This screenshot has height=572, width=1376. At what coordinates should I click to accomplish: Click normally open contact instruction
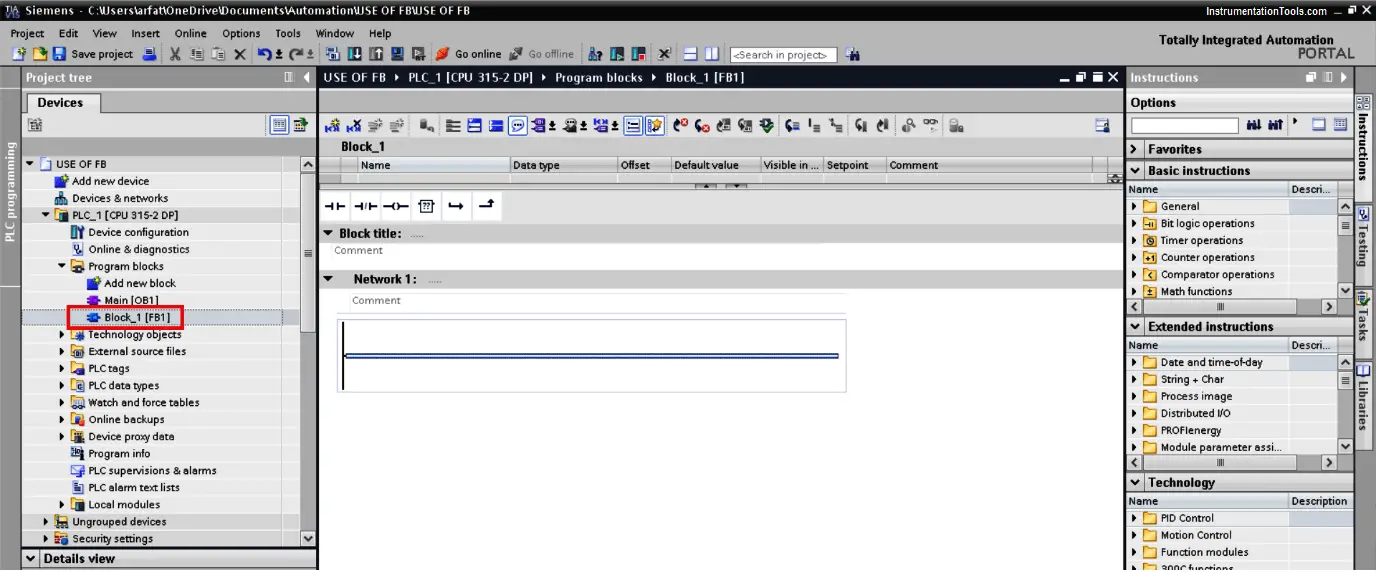[x=335, y=206]
